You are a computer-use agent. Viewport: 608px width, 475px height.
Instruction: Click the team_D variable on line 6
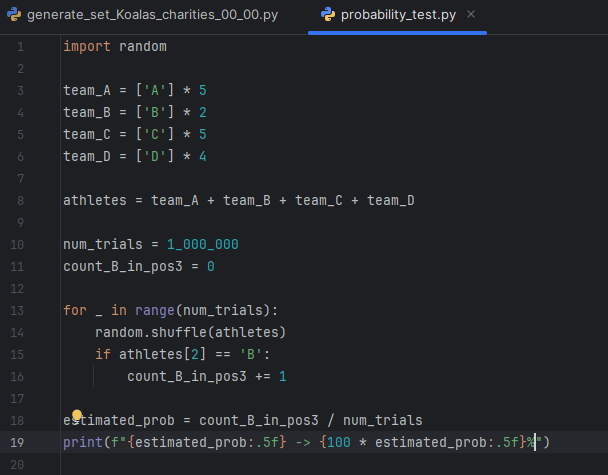click(87, 156)
